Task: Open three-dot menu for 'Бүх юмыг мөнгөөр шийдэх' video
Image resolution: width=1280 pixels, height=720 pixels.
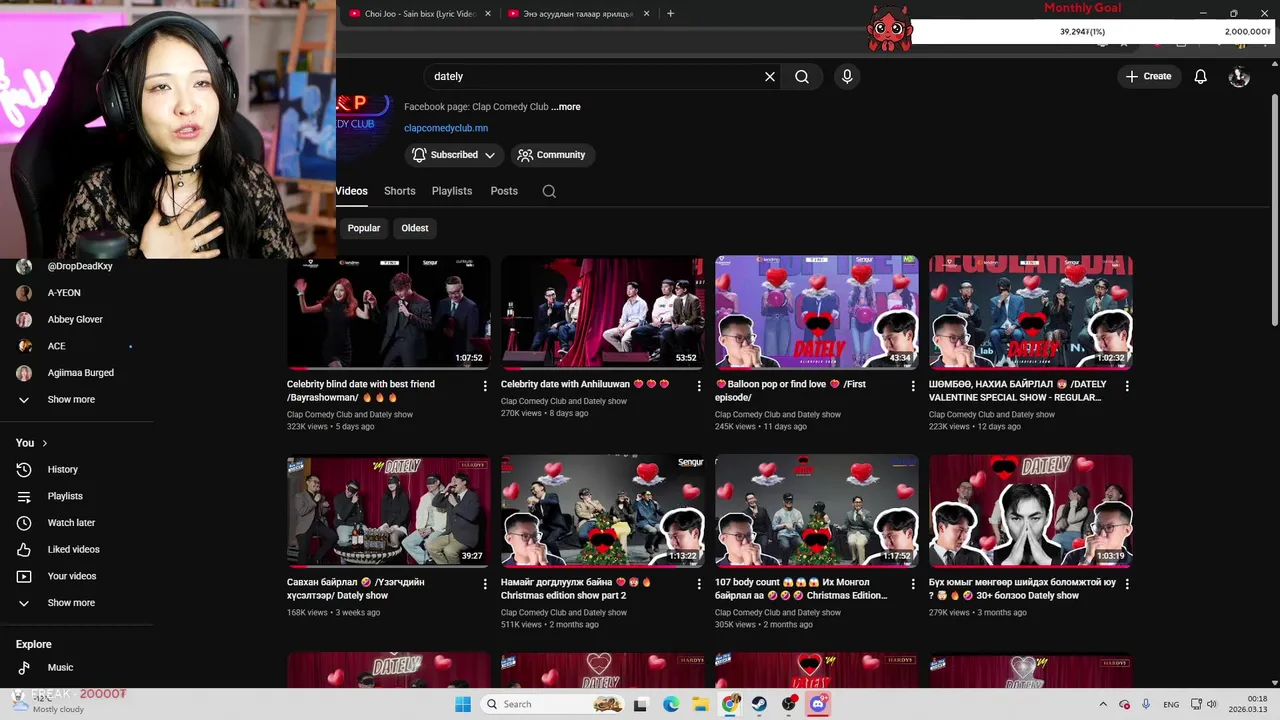Action: 1127,584
